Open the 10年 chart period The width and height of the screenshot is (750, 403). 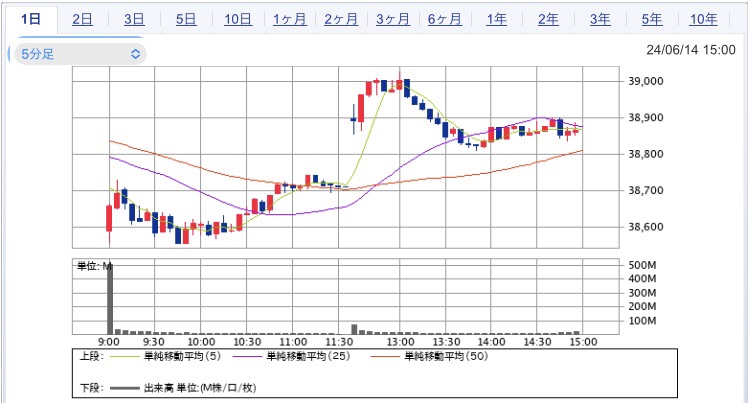703,19
